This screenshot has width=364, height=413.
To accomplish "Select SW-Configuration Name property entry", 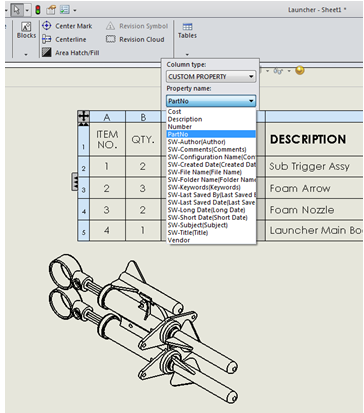I will point(211,157).
